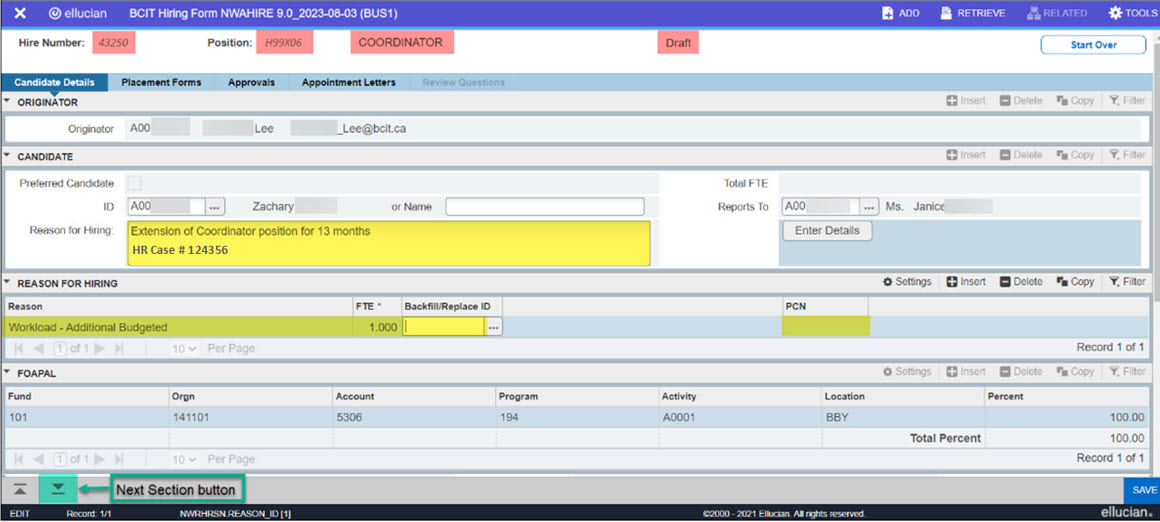Go to first page in FOAPAL pager
Viewport: 1160px width, 522px height.
(x=18, y=459)
